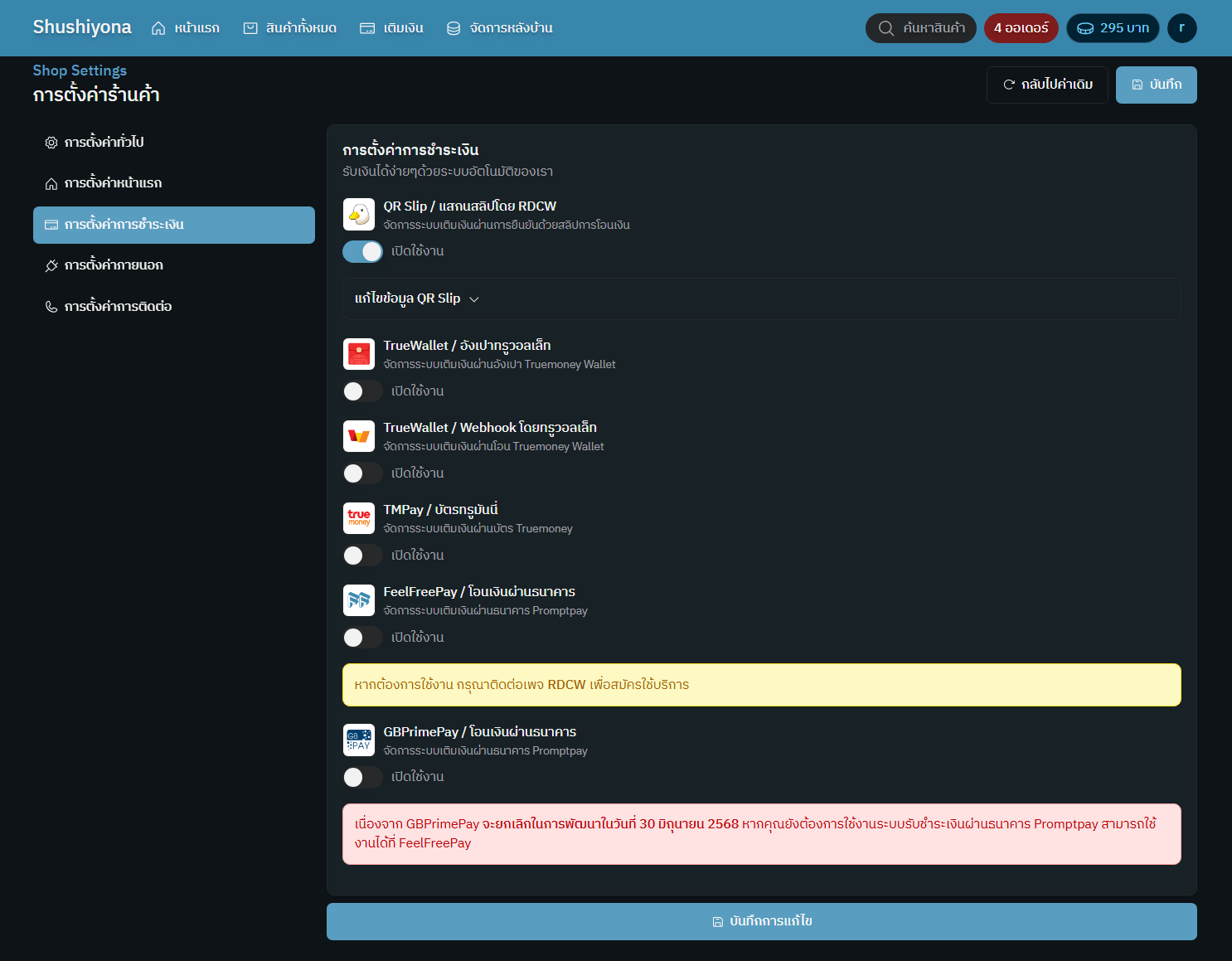Click the TMPay truemoney logo icon
1232x961 pixels.
(x=359, y=518)
